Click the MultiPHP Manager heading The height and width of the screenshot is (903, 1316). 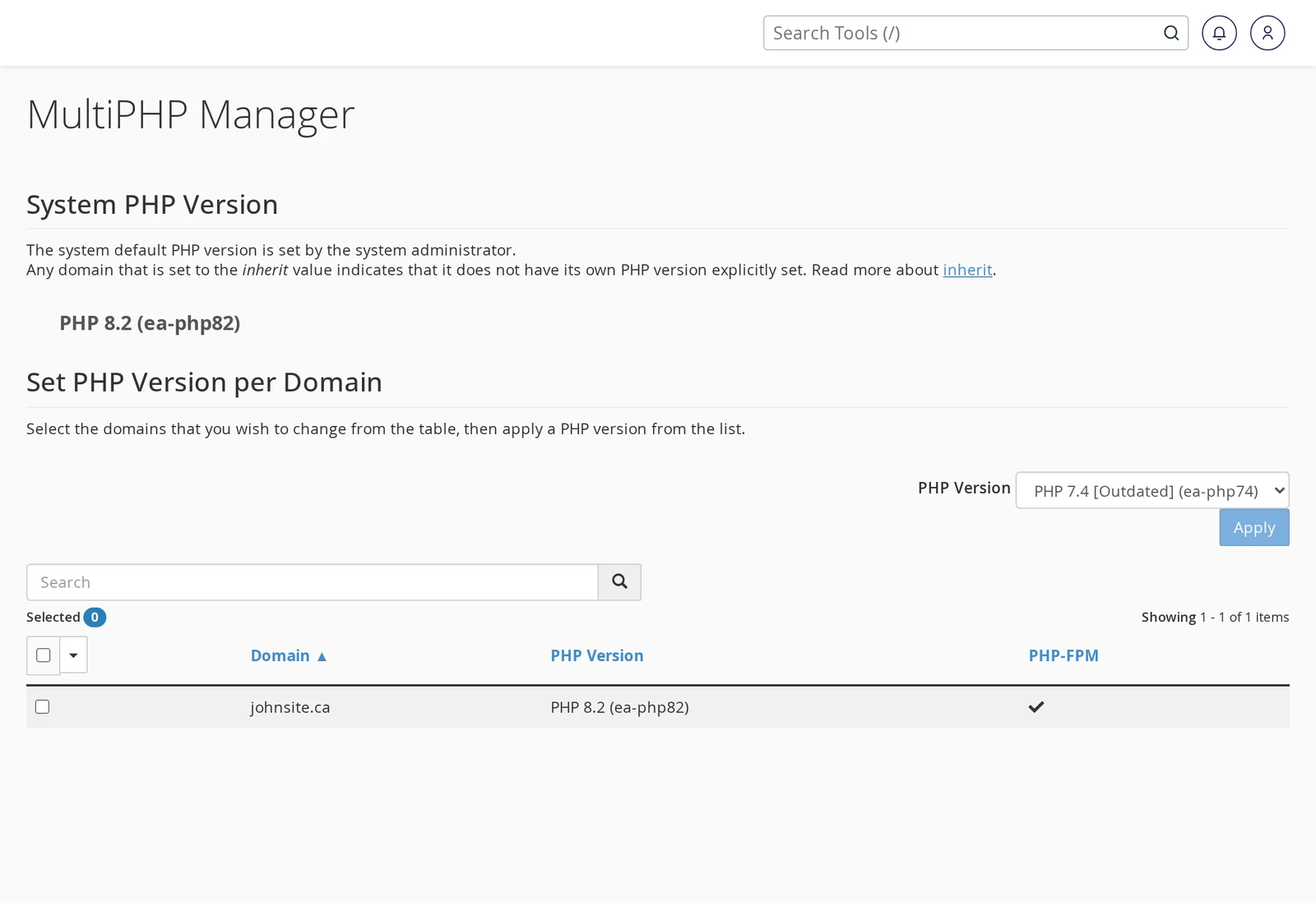coord(191,114)
